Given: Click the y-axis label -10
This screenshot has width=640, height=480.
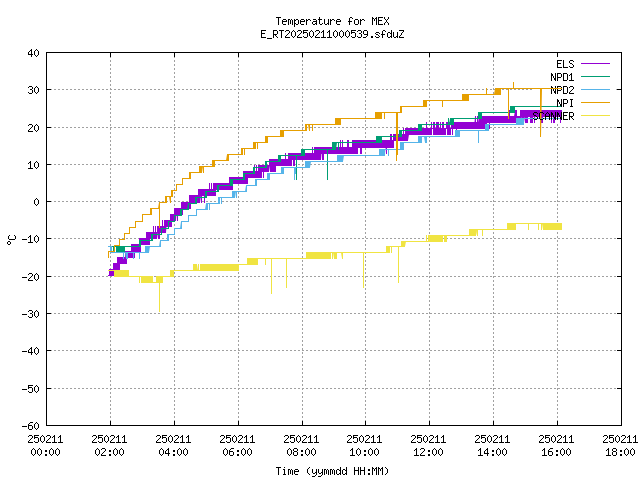Looking at the screenshot, I should [x=31, y=239].
